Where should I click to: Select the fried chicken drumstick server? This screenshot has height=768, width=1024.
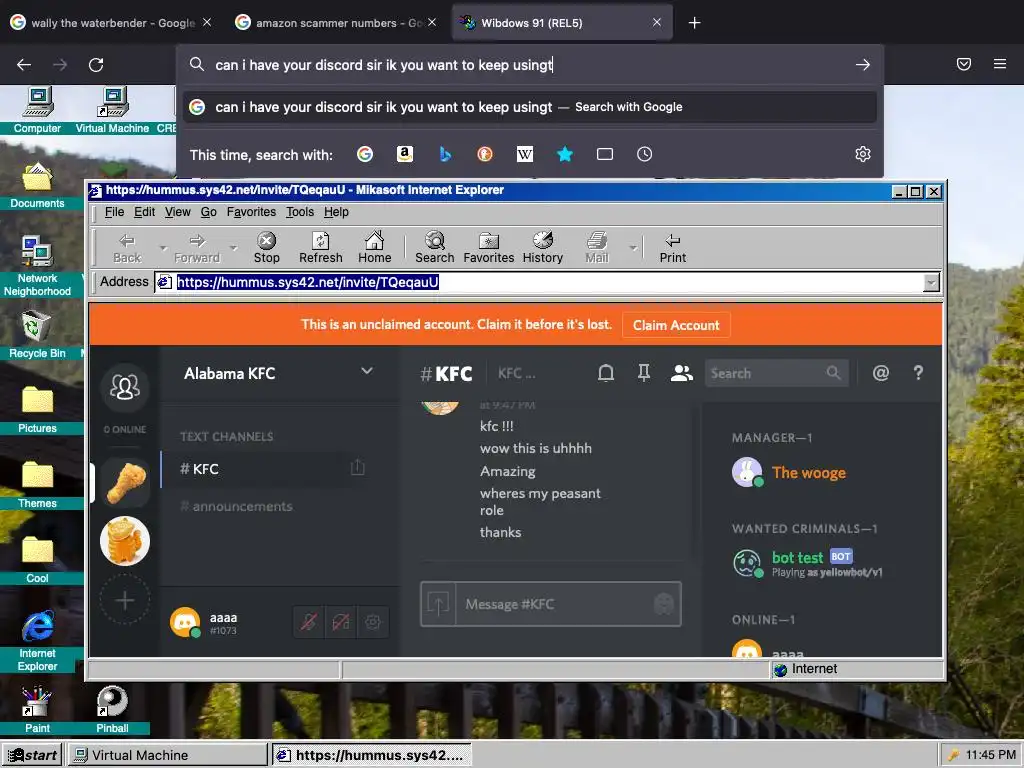pos(125,483)
